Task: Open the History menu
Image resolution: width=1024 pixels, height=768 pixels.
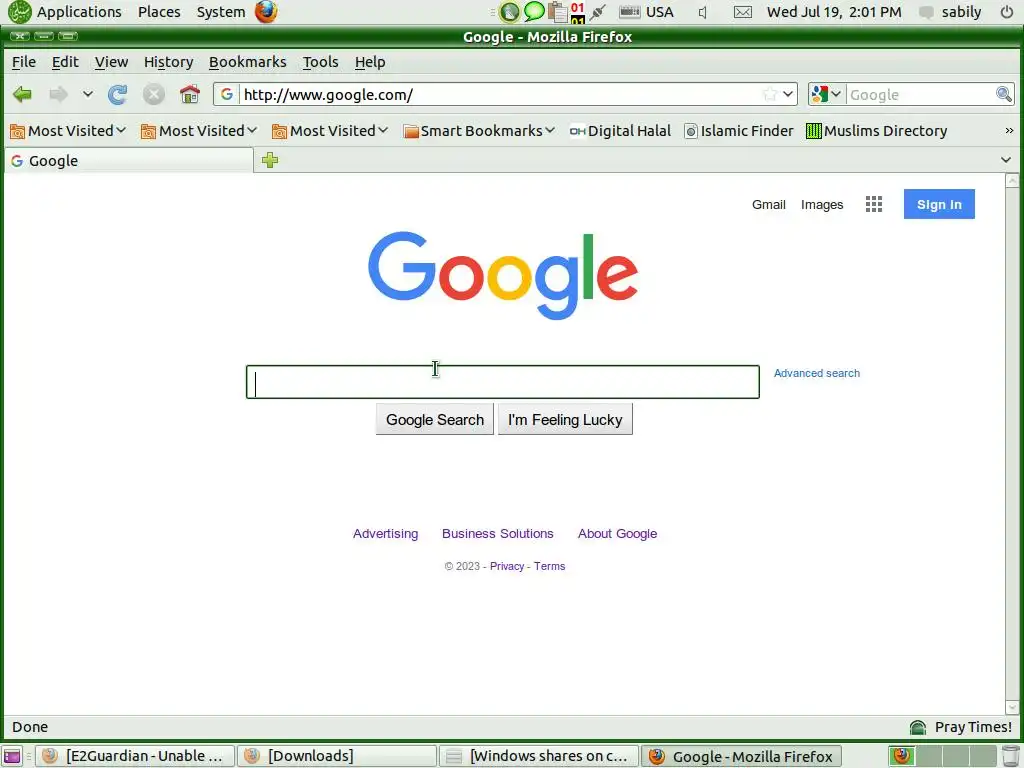Action: 168,62
